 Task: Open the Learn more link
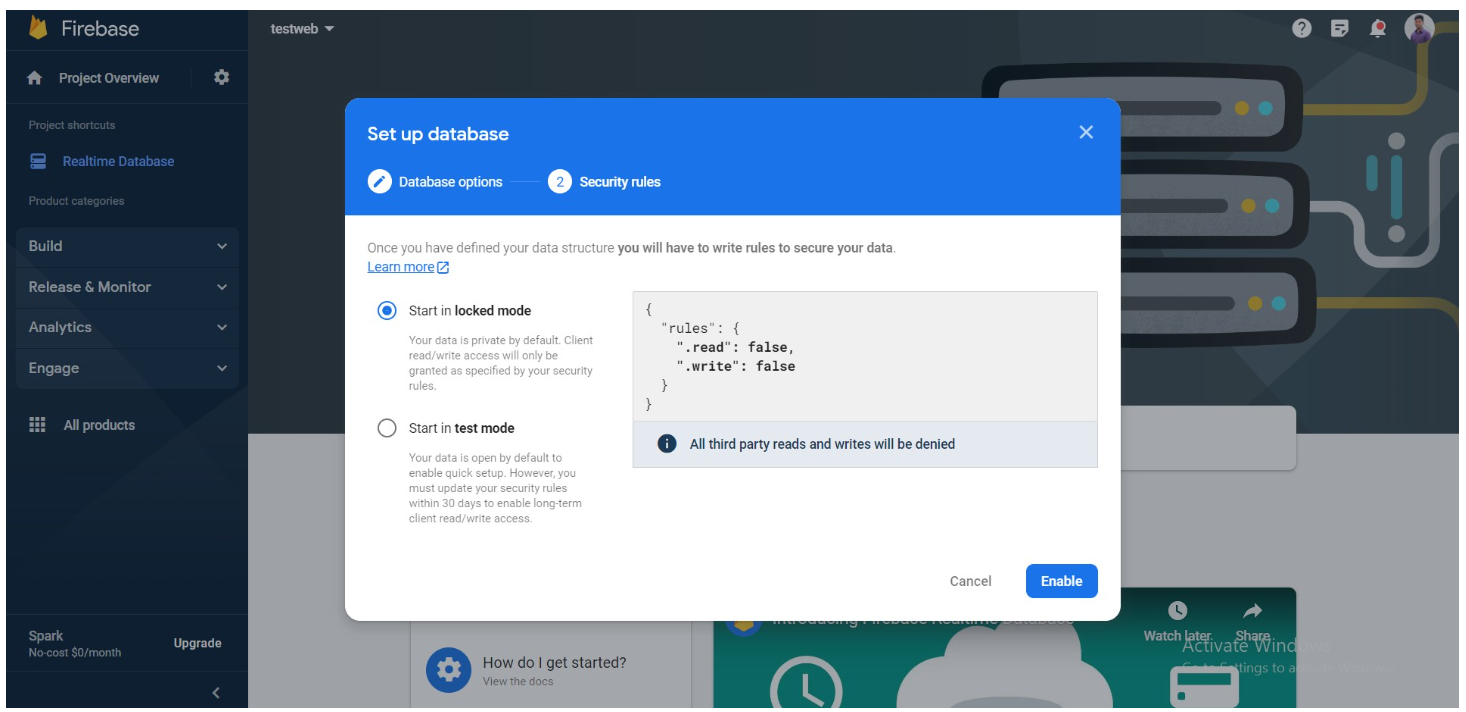tap(408, 267)
